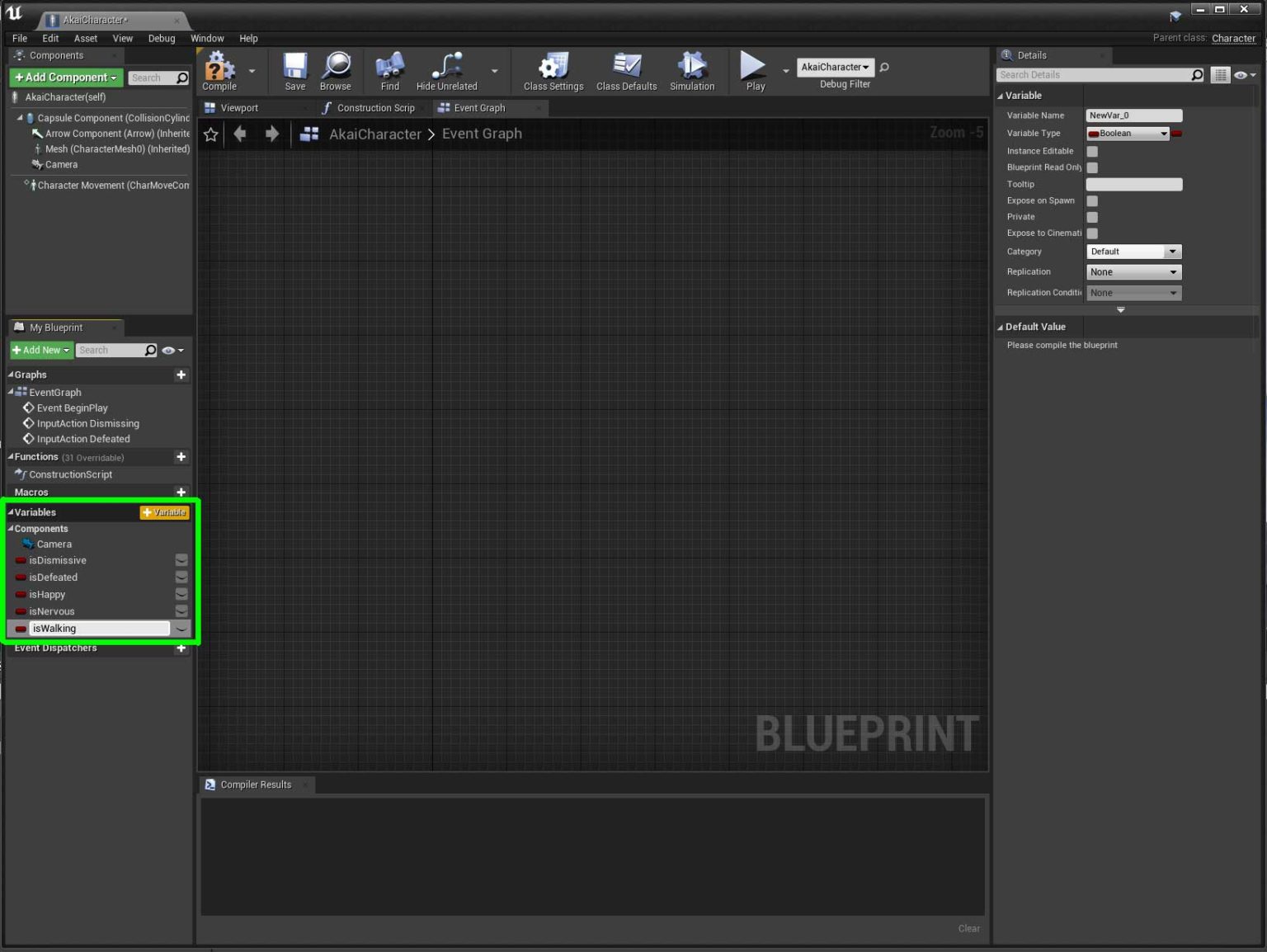Open the Debug menu

(162, 38)
